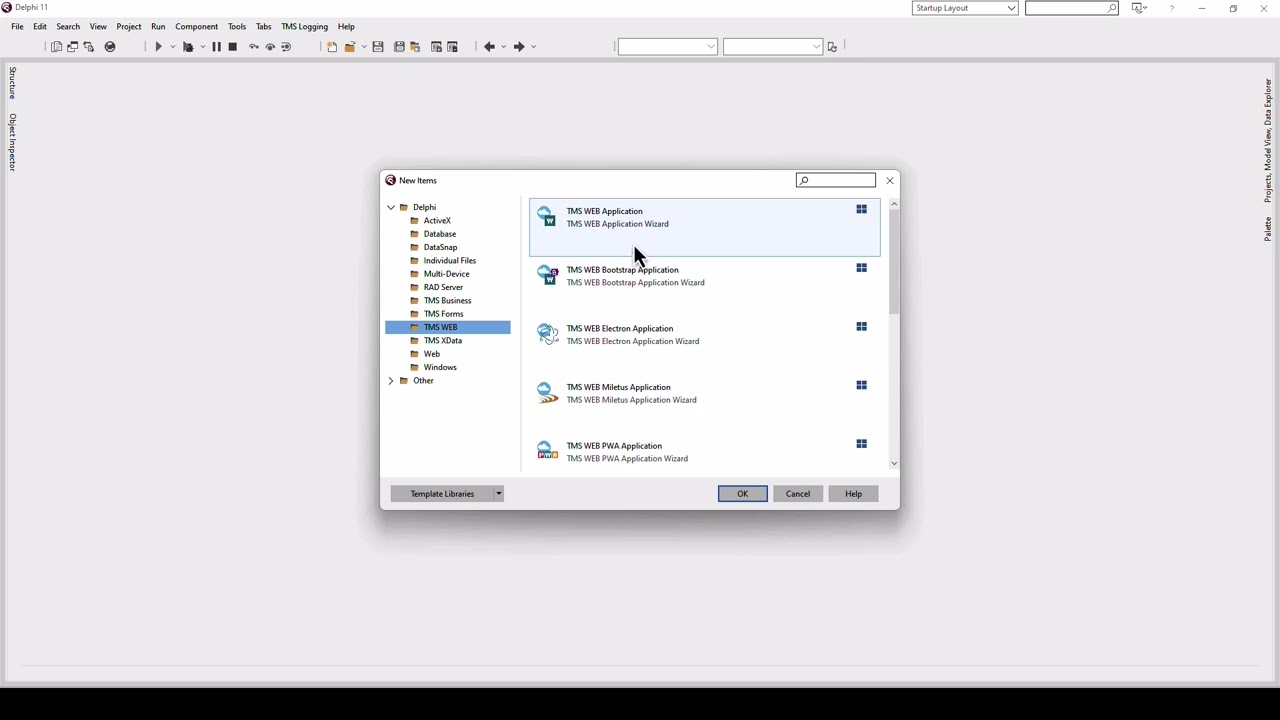Image resolution: width=1280 pixels, height=720 pixels.
Task: Open the Structure side panel tab
Action: point(12,83)
